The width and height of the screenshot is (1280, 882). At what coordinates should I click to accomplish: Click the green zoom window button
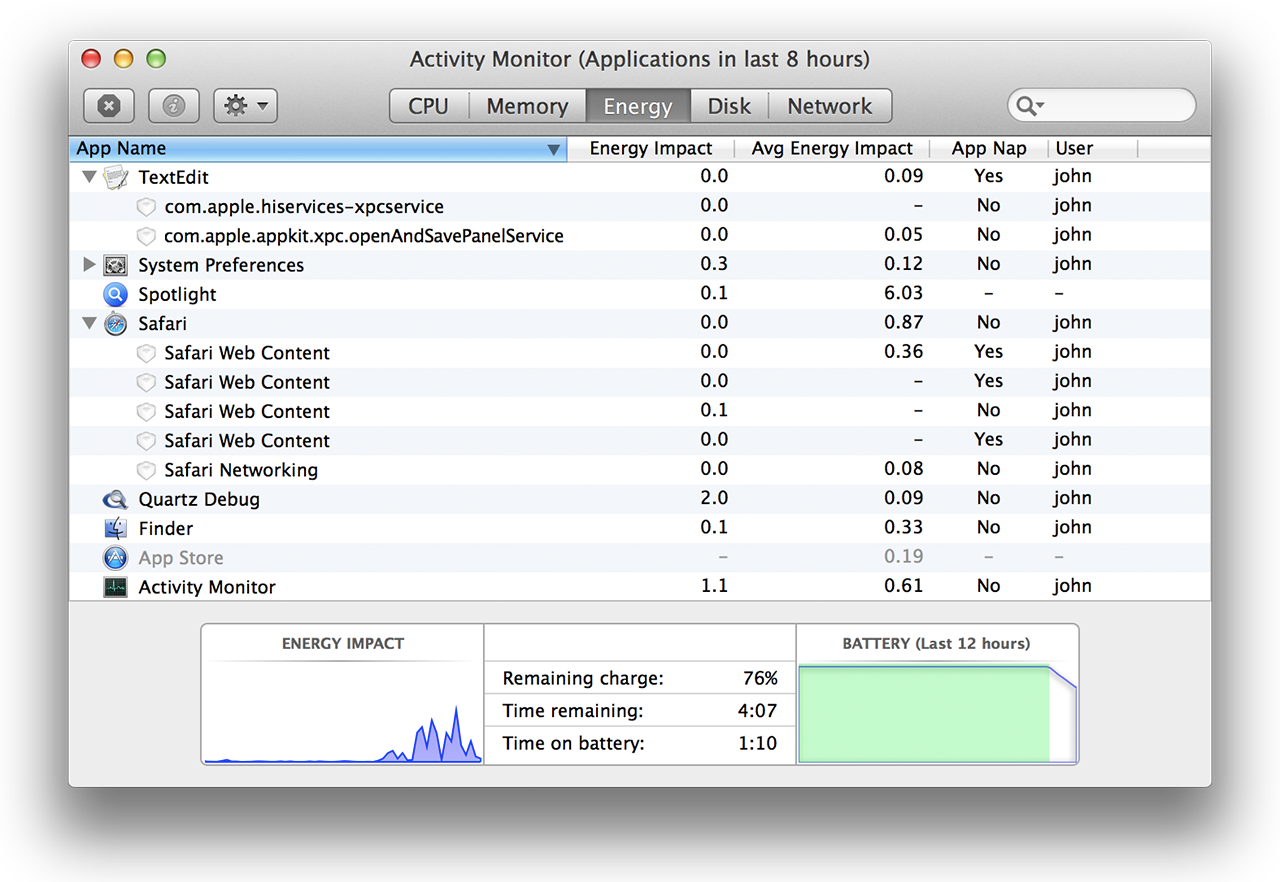[x=156, y=59]
